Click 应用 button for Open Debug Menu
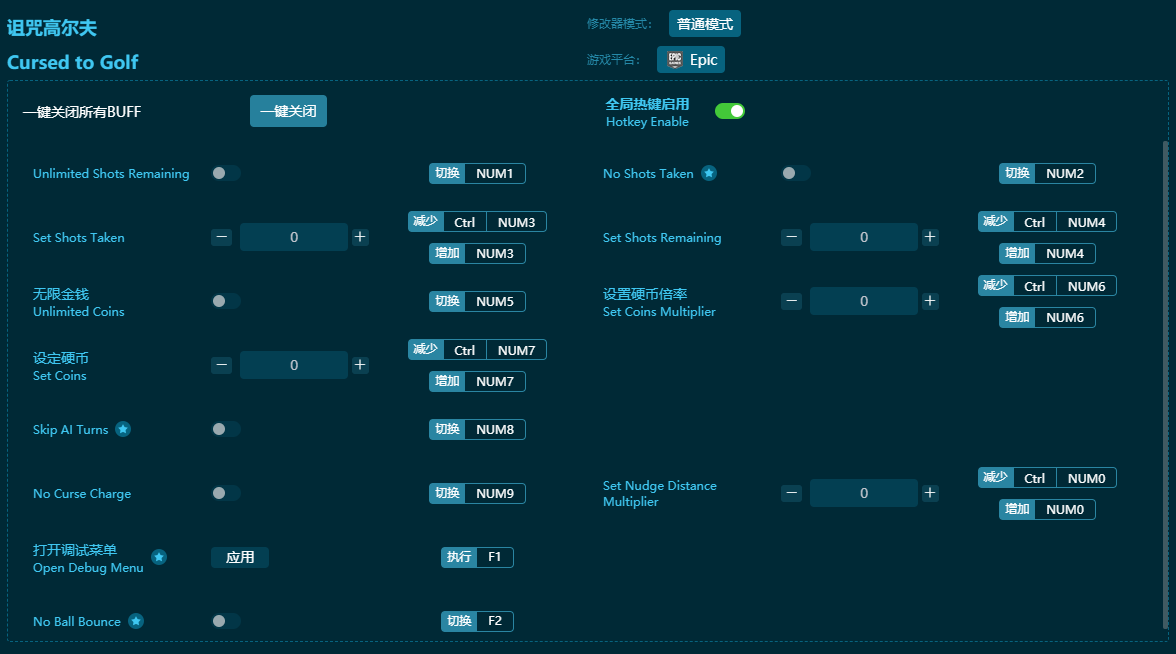Image resolution: width=1176 pixels, height=654 pixels. click(x=240, y=557)
